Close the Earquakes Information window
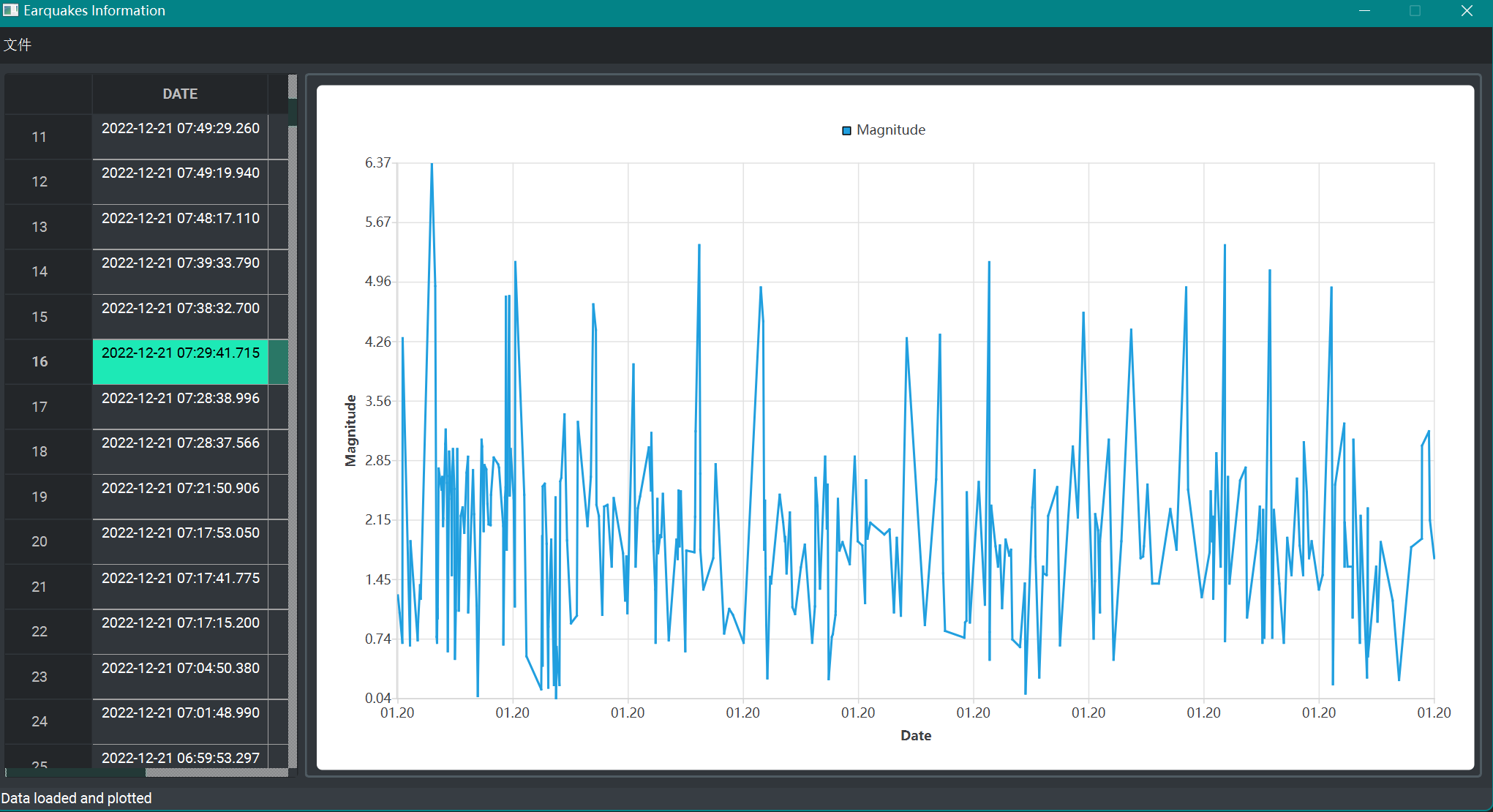Viewport: 1493px width, 812px height. pyautogui.click(x=1467, y=10)
